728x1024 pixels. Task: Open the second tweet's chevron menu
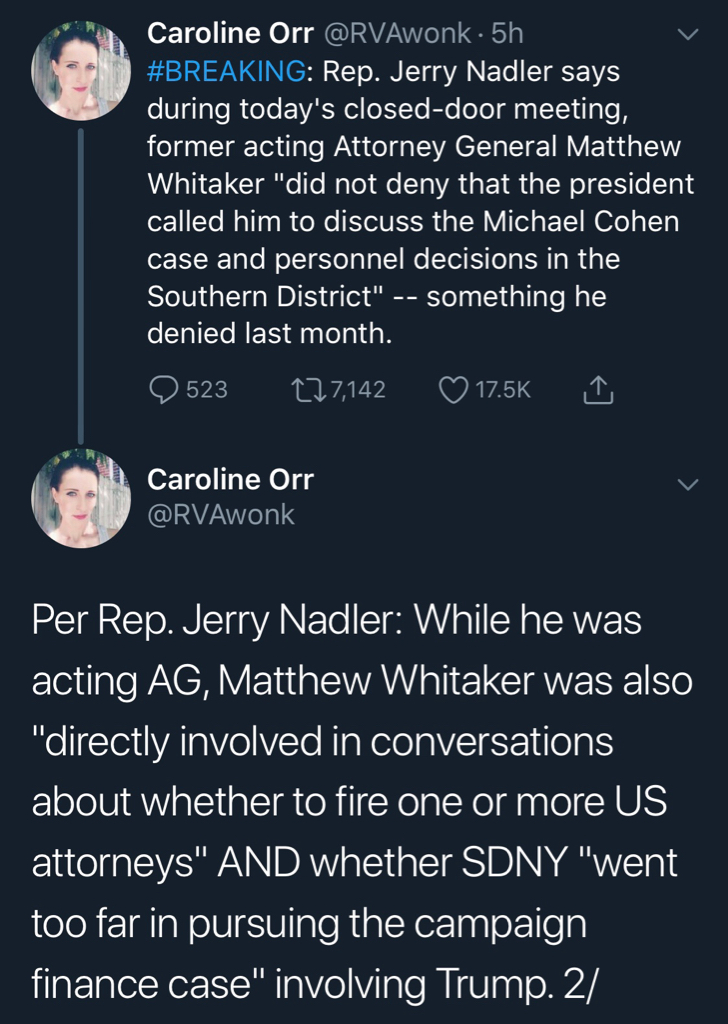(688, 484)
